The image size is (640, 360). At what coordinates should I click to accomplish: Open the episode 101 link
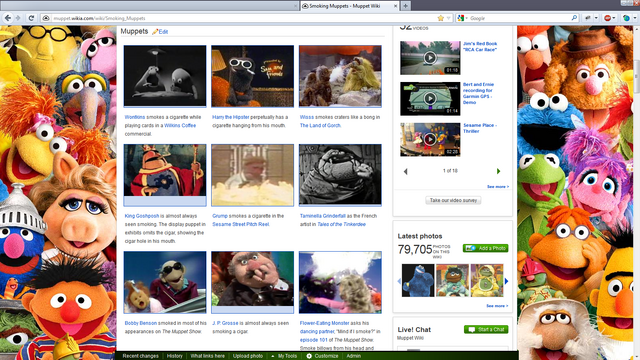313,340
